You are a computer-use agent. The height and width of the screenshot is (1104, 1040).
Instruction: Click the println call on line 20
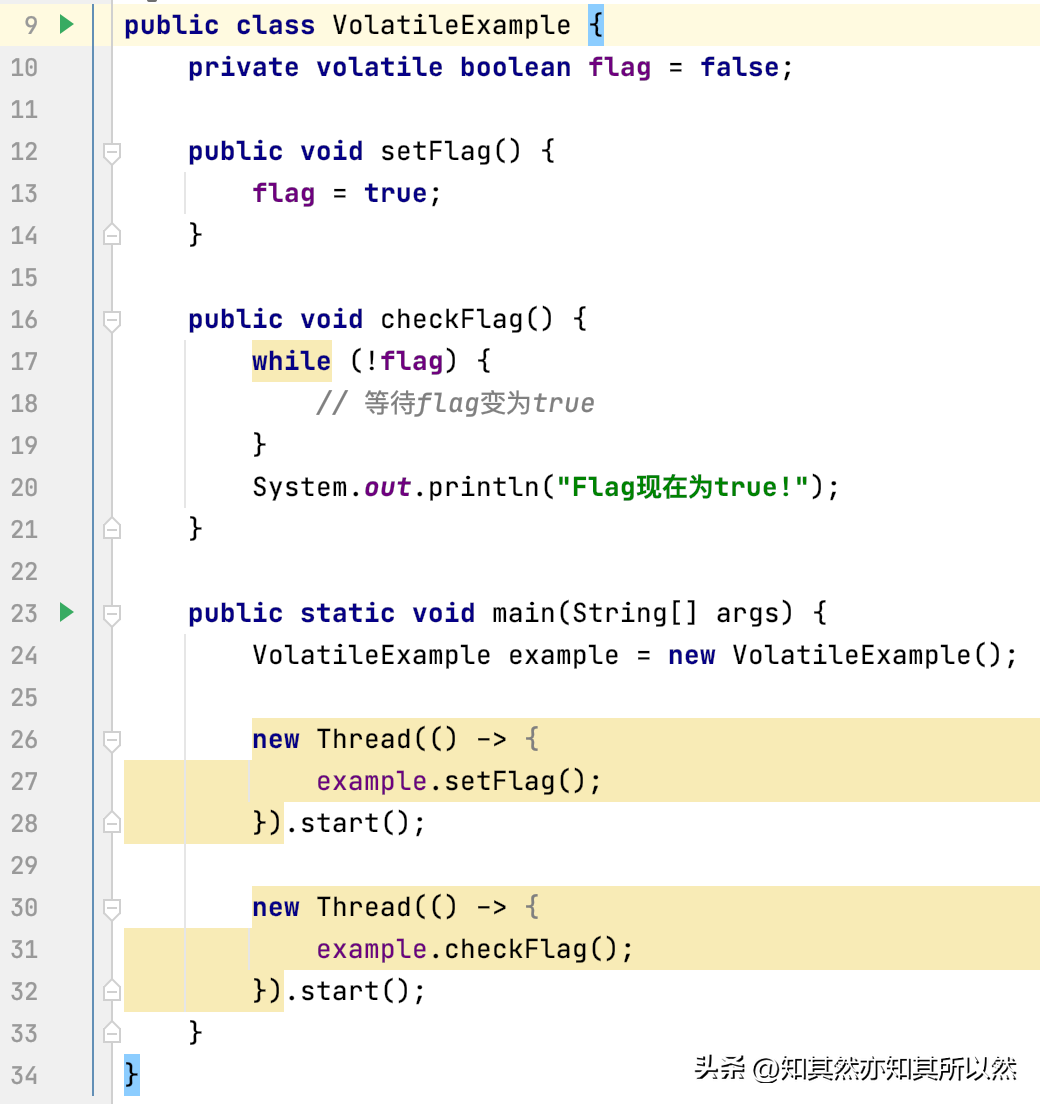click(483, 487)
